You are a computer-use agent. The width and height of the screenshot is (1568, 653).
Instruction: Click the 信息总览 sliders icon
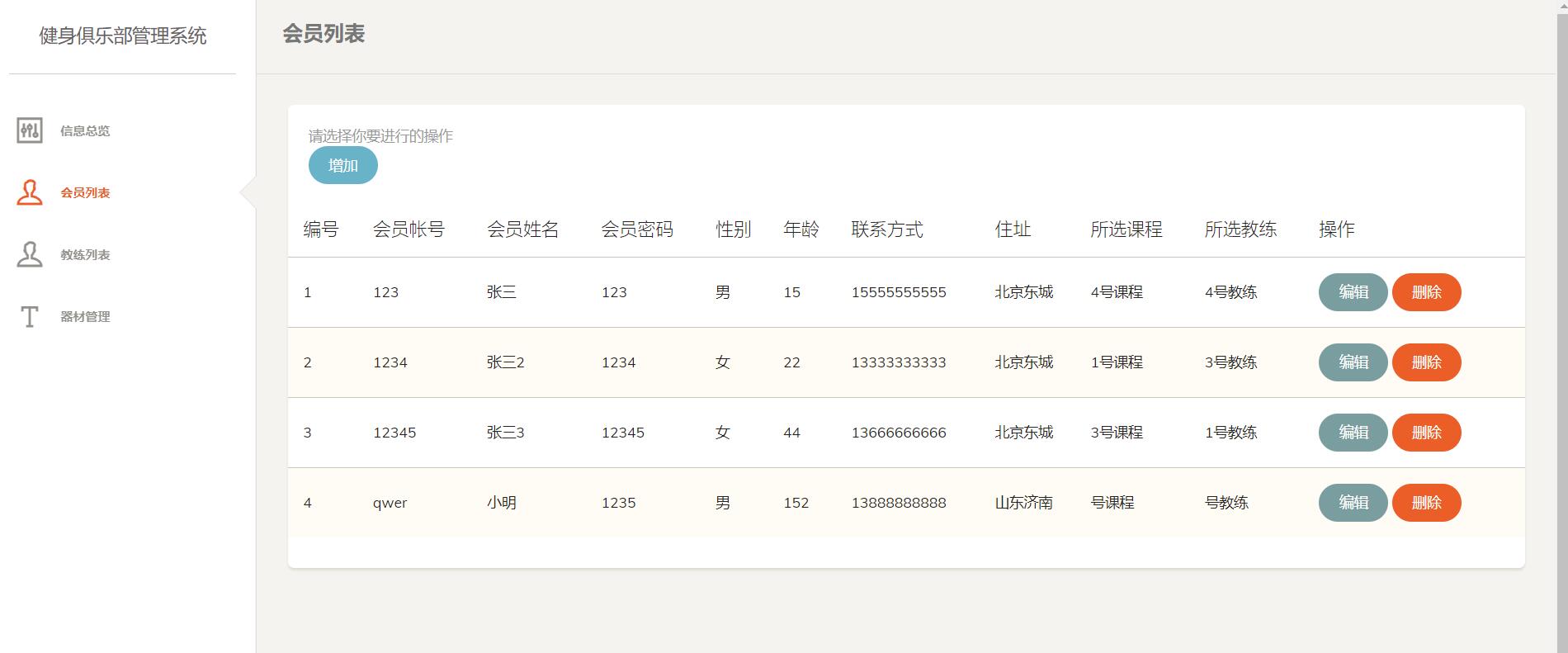tap(30, 130)
